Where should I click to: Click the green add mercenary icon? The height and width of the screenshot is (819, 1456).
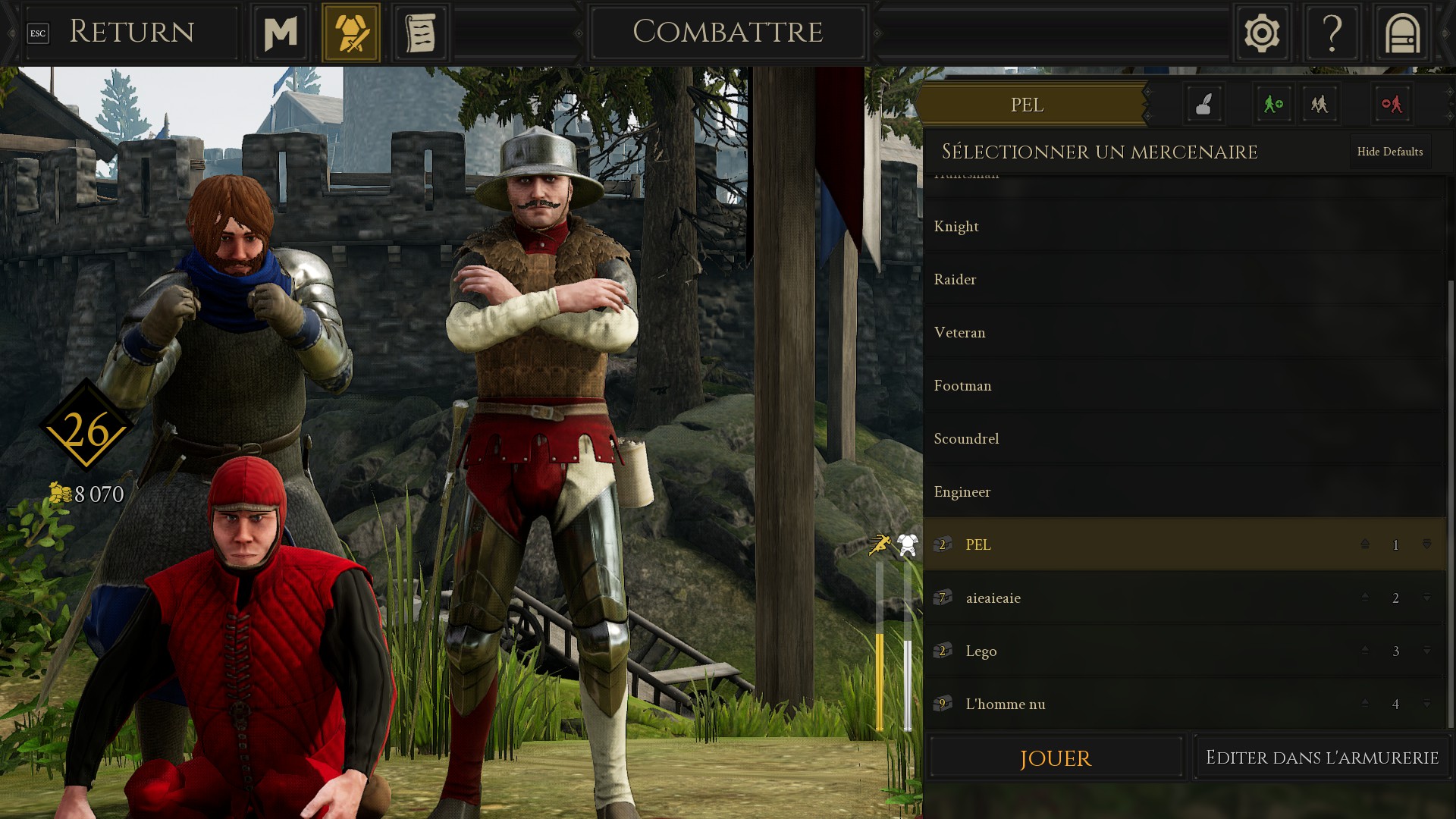click(1273, 104)
